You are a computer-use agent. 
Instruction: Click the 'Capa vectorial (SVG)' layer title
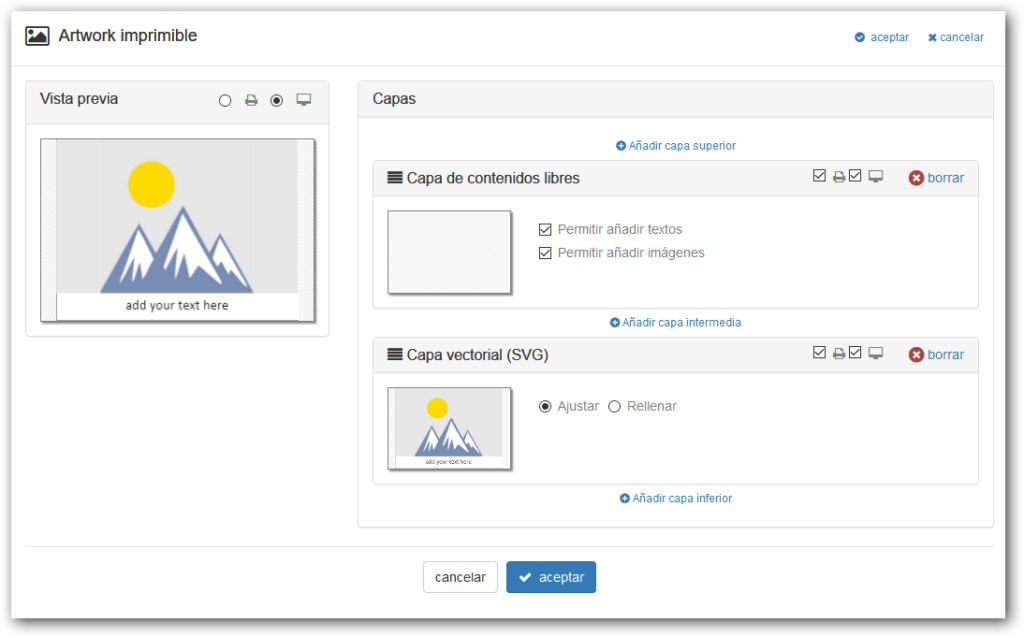[477, 355]
